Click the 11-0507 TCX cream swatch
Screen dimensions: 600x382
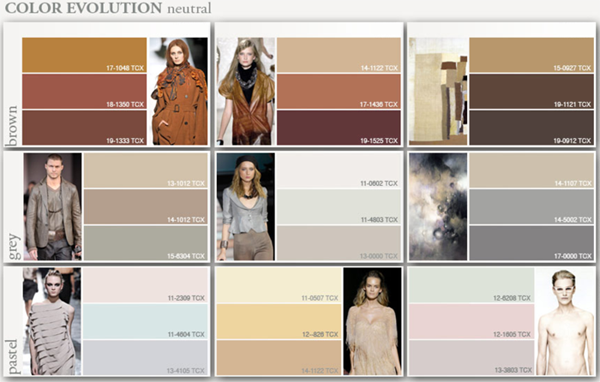pyautogui.click(x=279, y=285)
